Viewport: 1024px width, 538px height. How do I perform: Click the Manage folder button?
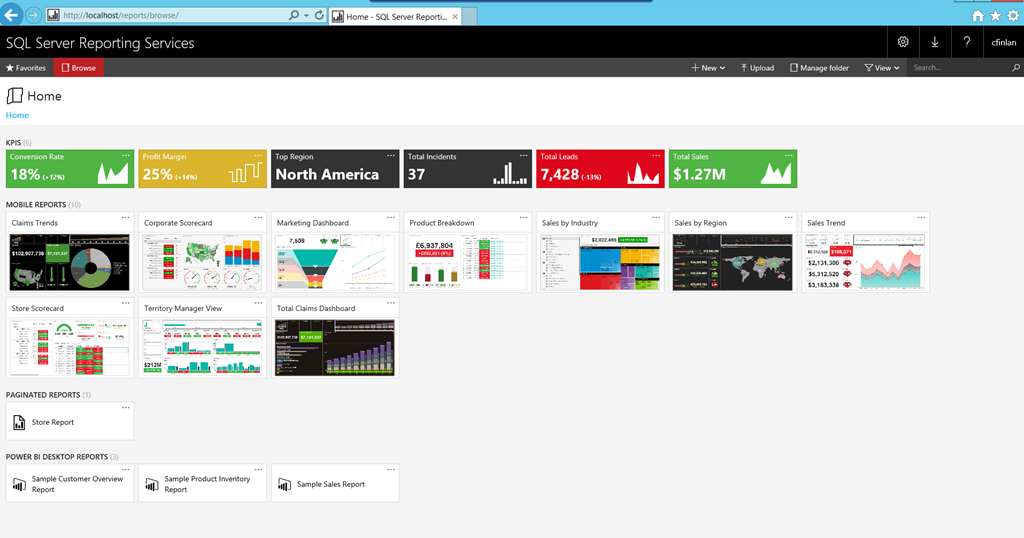pyautogui.click(x=819, y=68)
